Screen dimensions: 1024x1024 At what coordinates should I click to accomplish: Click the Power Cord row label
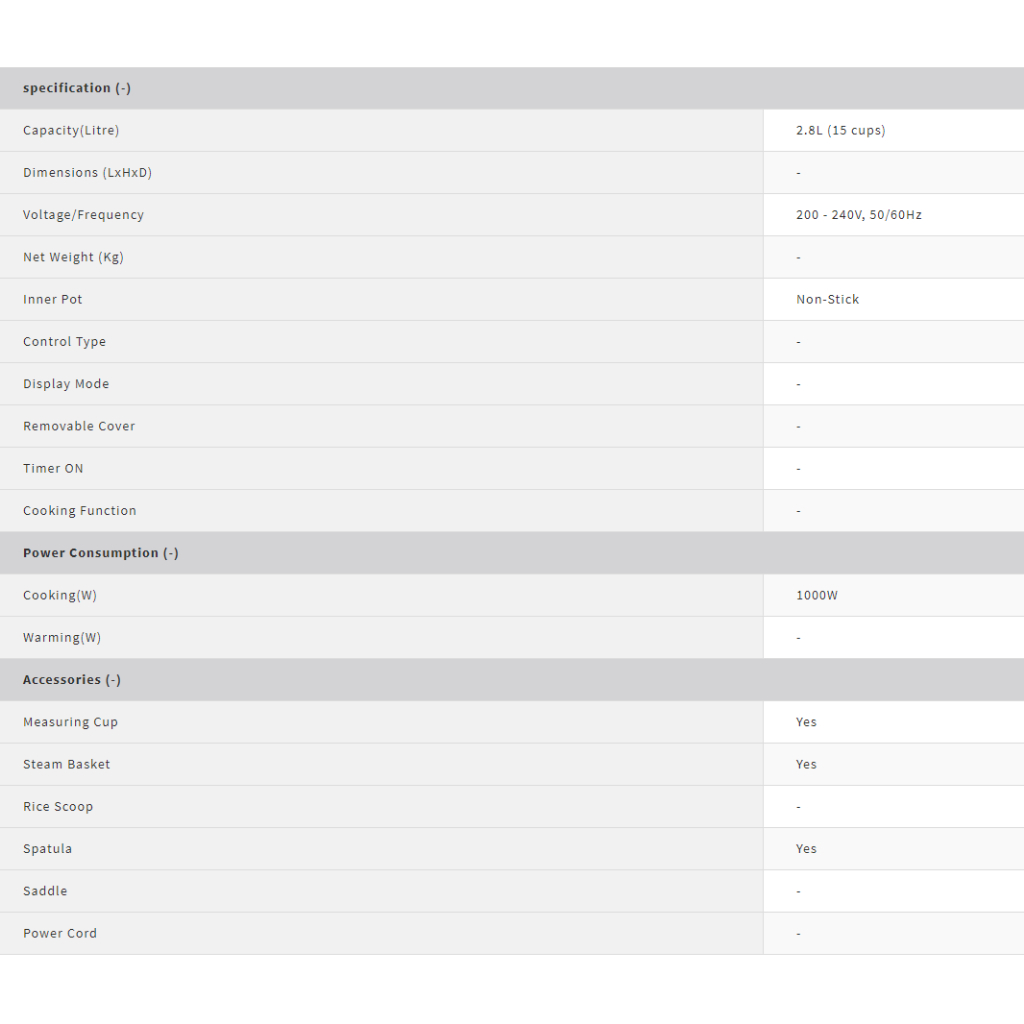coord(60,933)
